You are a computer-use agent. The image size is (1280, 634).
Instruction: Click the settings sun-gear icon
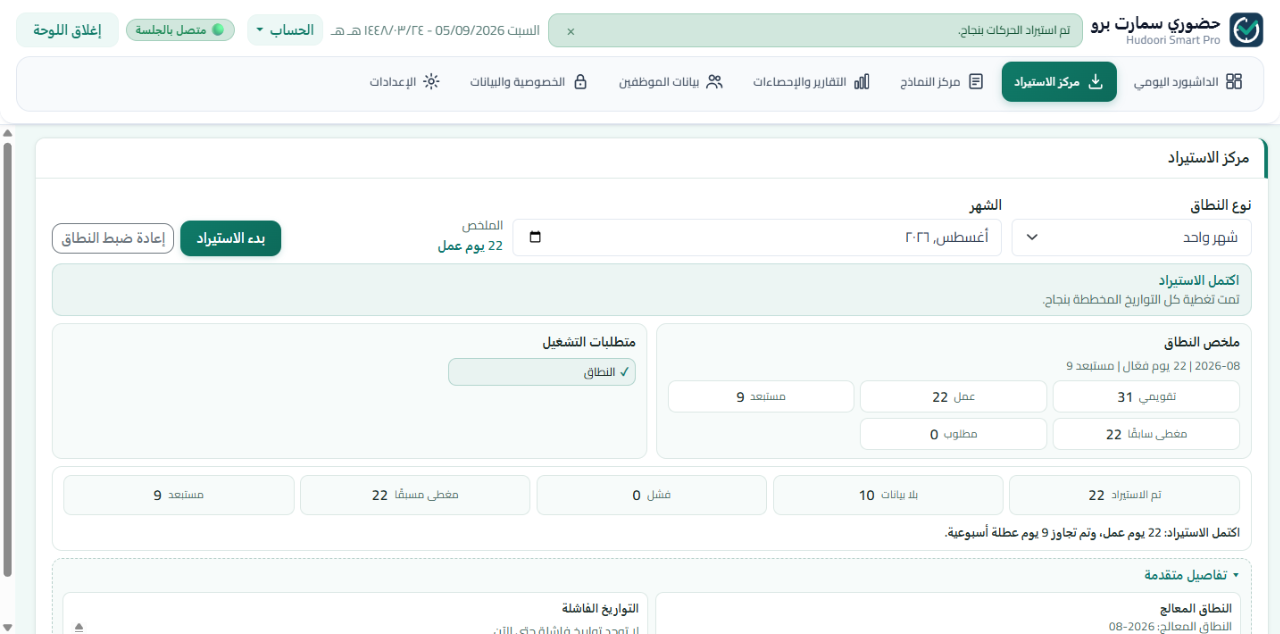pyautogui.click(x=431, y=82)
